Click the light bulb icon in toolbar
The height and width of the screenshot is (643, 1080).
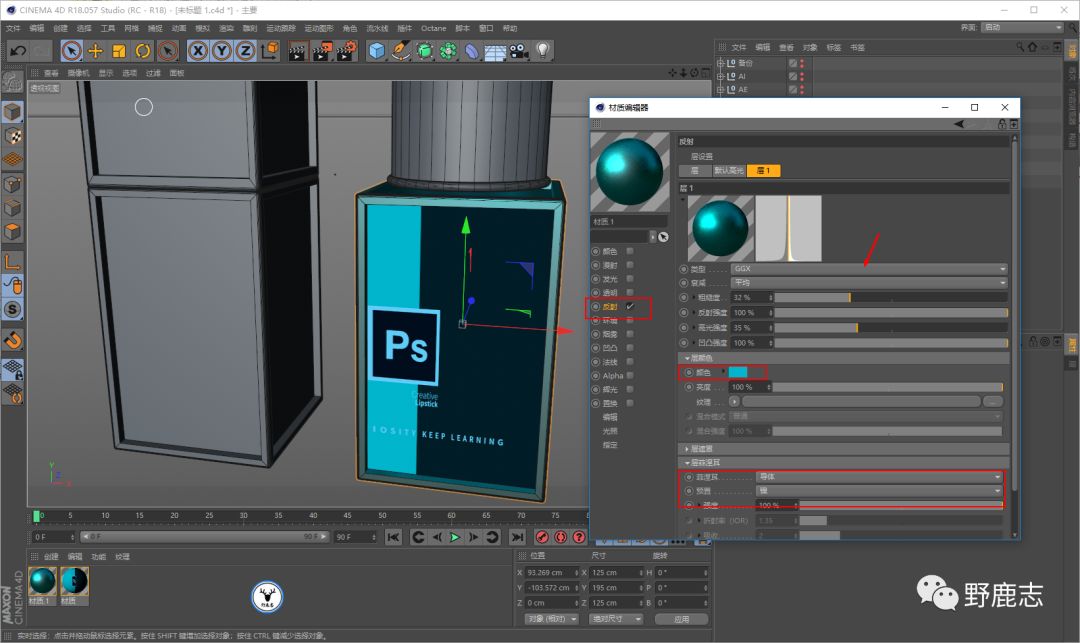pos(543,50)
